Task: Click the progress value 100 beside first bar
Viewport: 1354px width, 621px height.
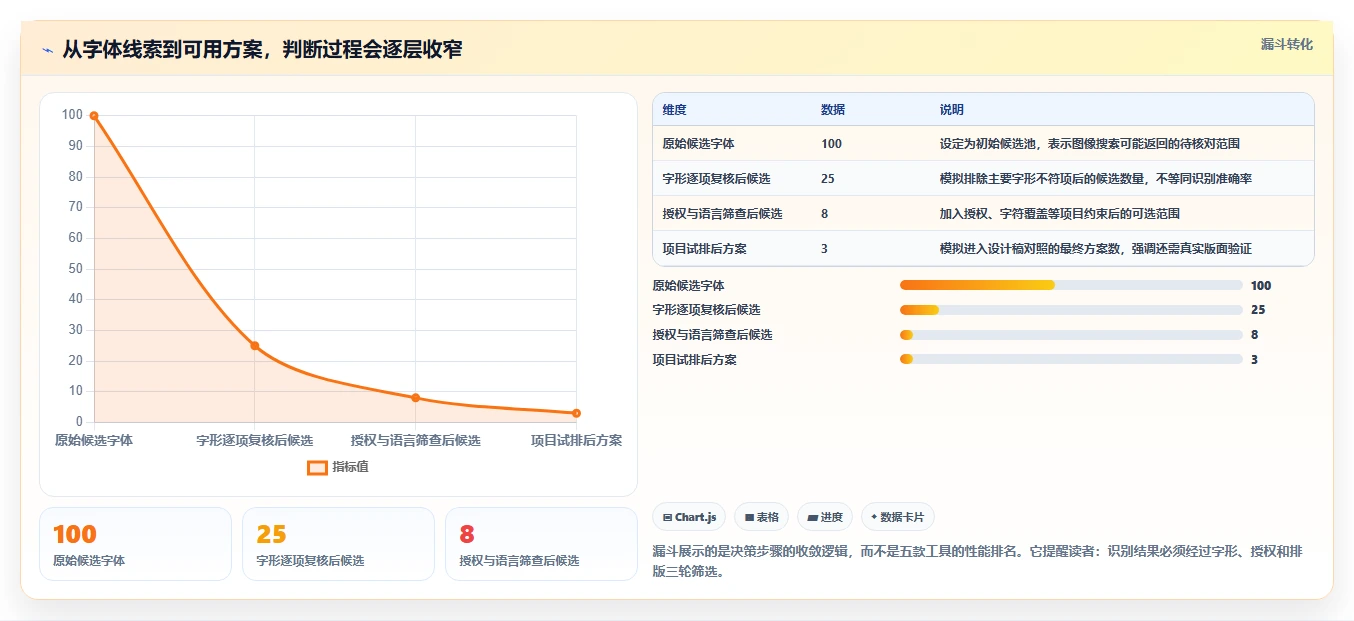Action: pos(1261,285)
